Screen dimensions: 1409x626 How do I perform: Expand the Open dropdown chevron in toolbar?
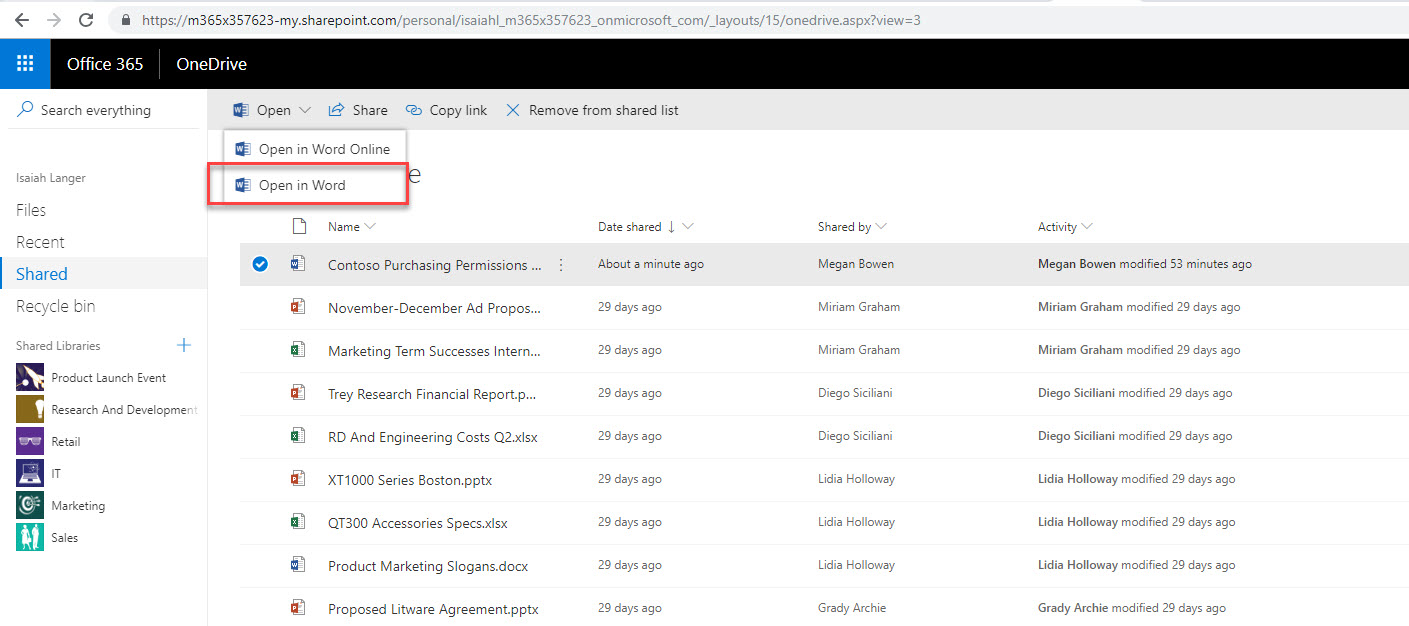point(305,110)
